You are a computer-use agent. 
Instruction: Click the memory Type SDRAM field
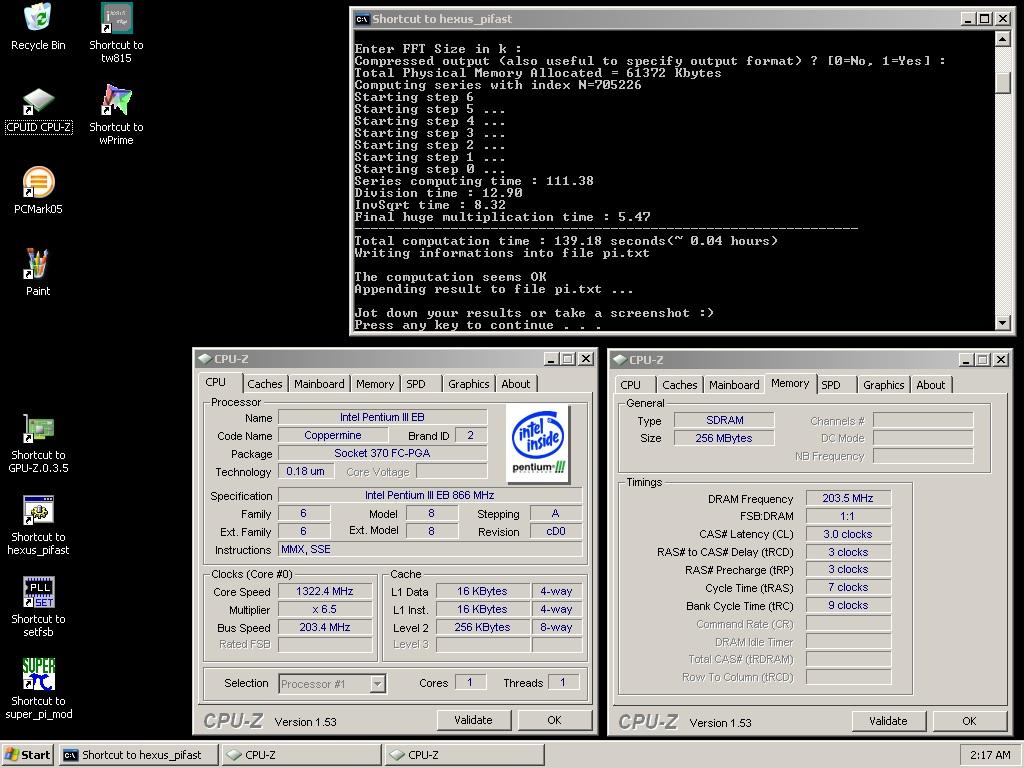pos(724,421)
